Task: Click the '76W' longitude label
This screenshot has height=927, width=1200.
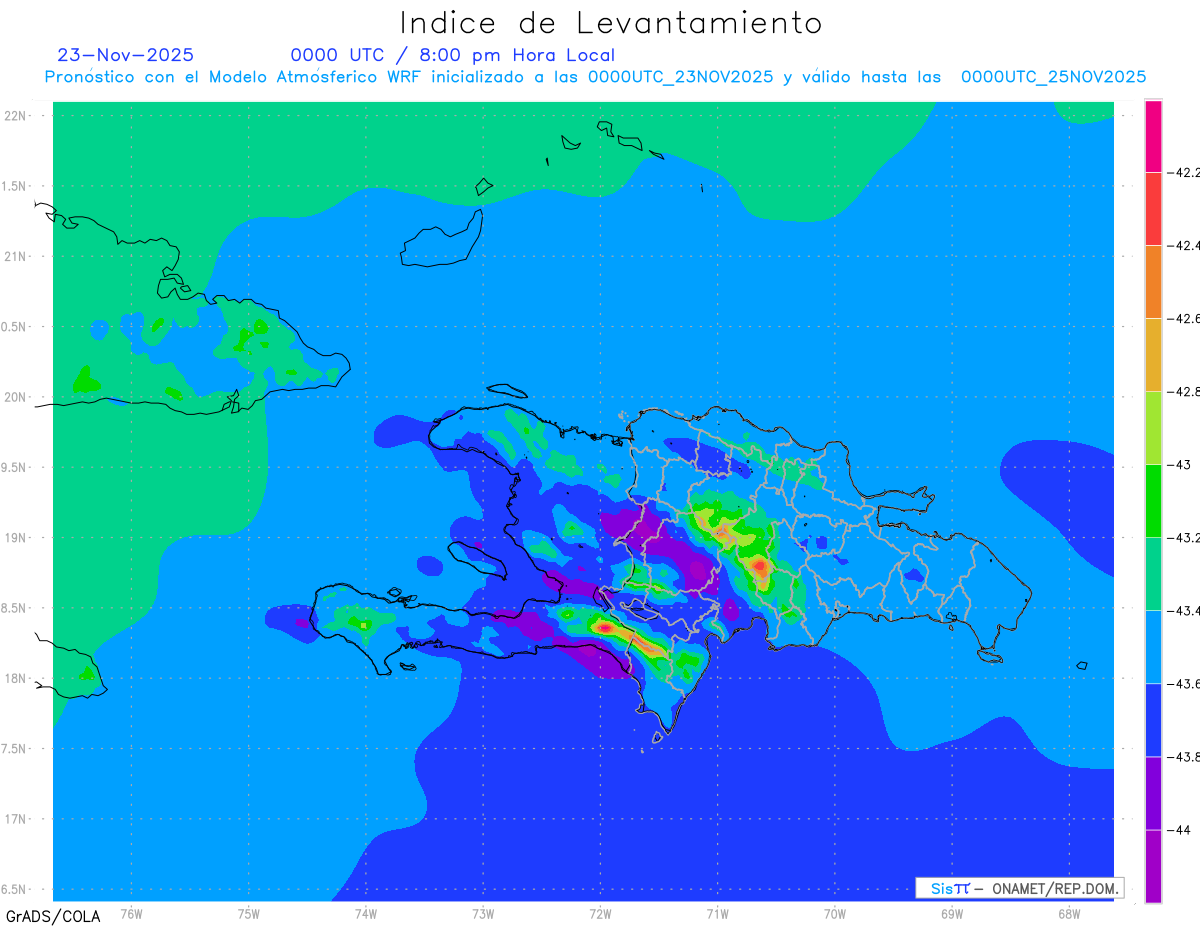Action: 131,913
